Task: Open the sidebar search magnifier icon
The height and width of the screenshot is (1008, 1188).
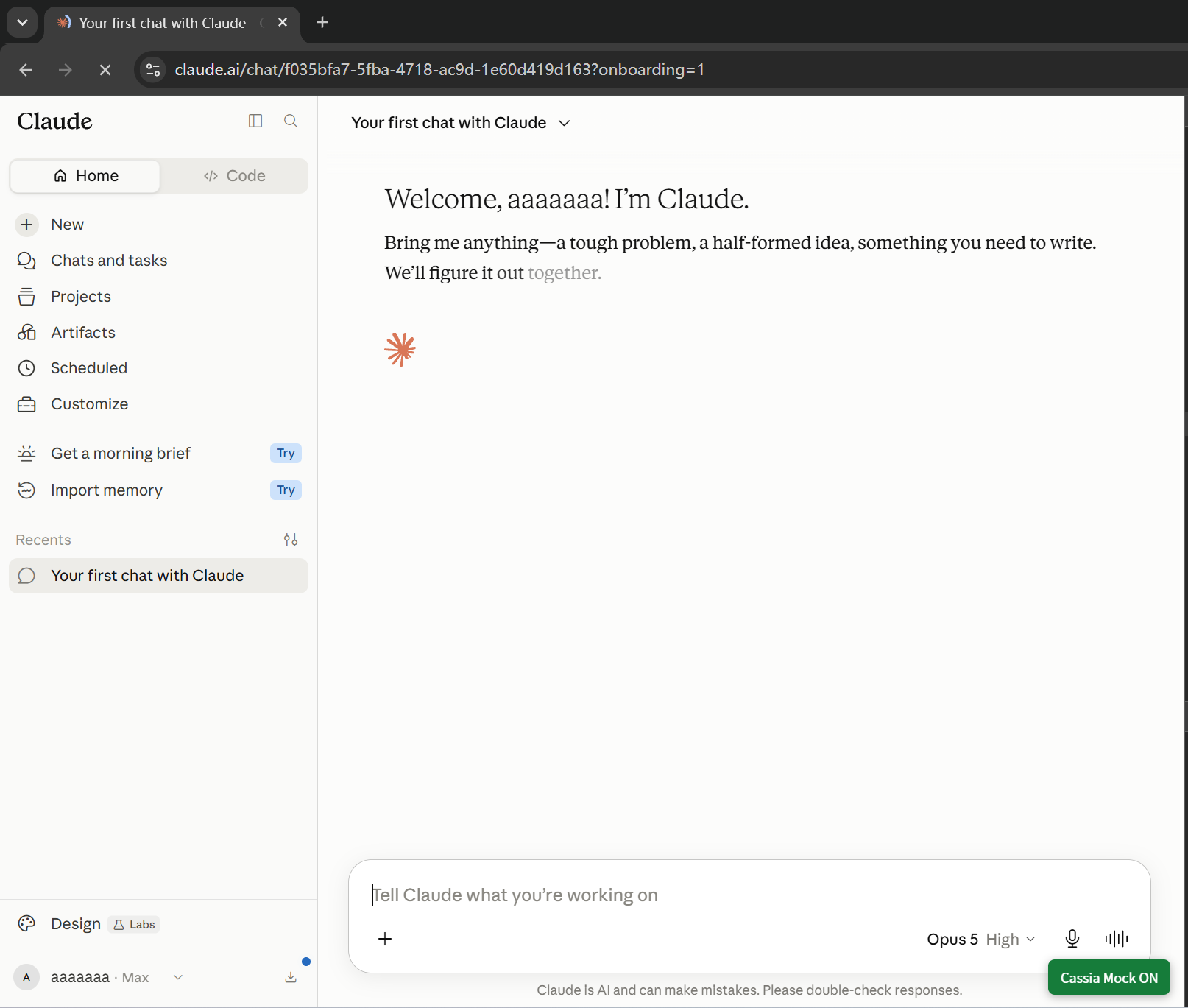Action: click(x=291, y=121)
